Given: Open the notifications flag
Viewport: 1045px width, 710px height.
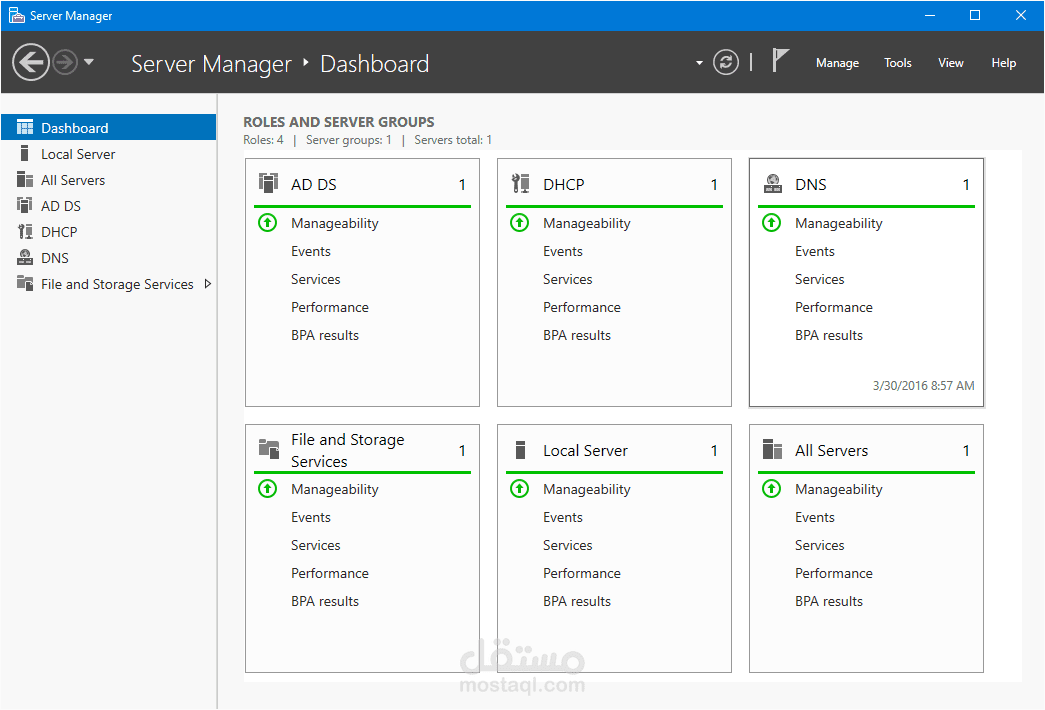Looking at the screenshot, I should click(x=780, y=61).
